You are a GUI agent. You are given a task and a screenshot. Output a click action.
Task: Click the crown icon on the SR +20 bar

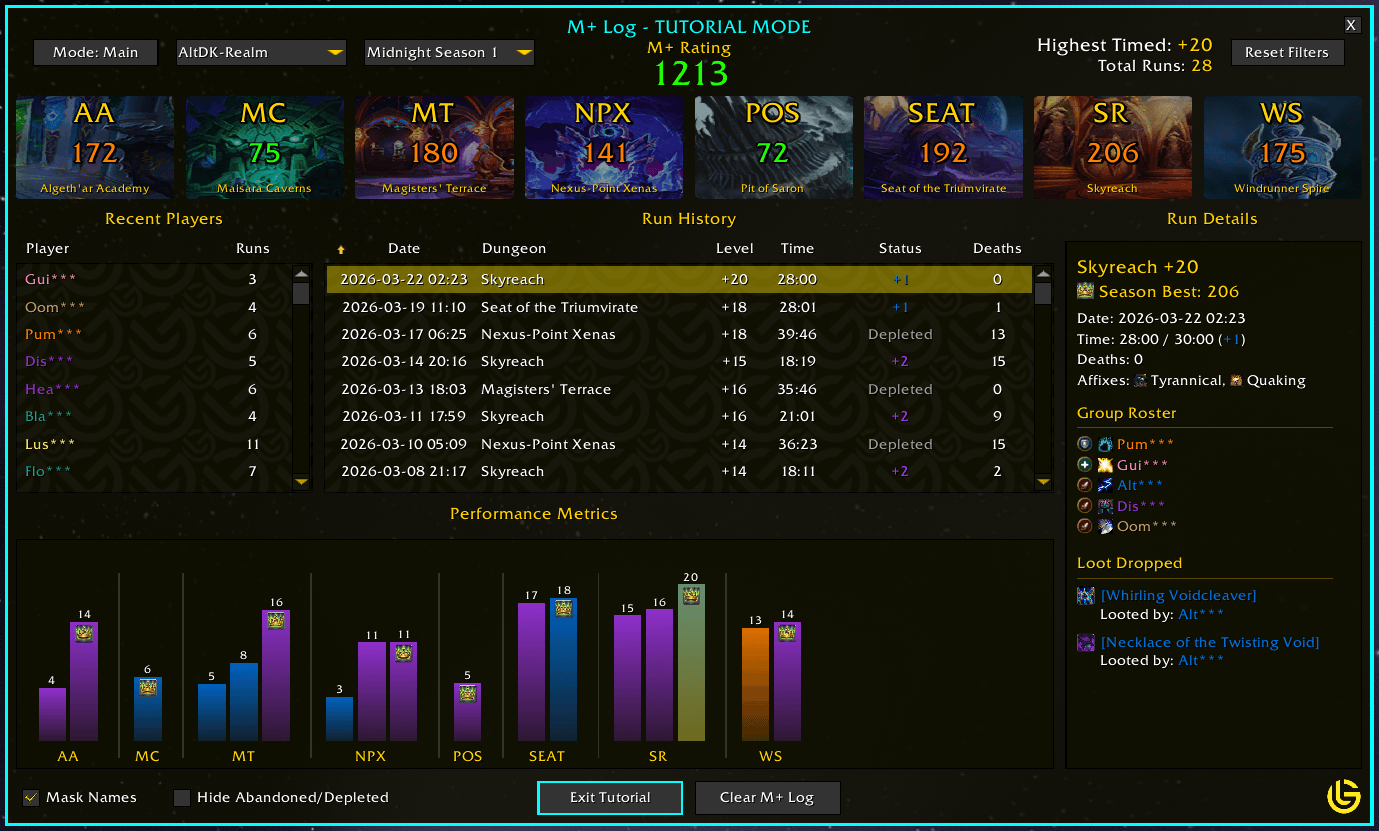click(x=691, y=595)
